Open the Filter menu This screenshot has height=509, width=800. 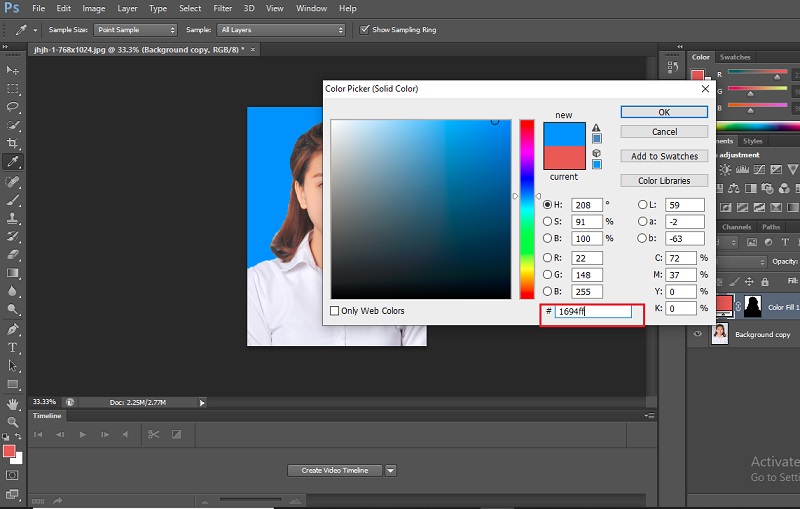point(222,8)
